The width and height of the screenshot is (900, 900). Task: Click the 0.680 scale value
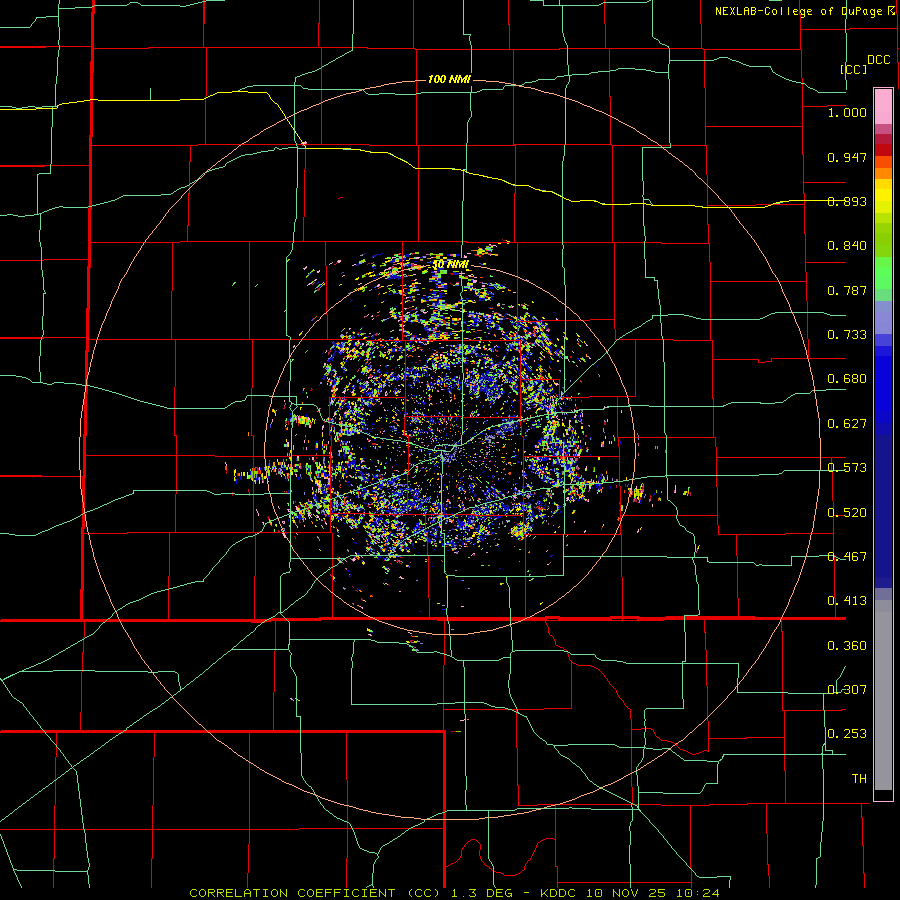847,379
